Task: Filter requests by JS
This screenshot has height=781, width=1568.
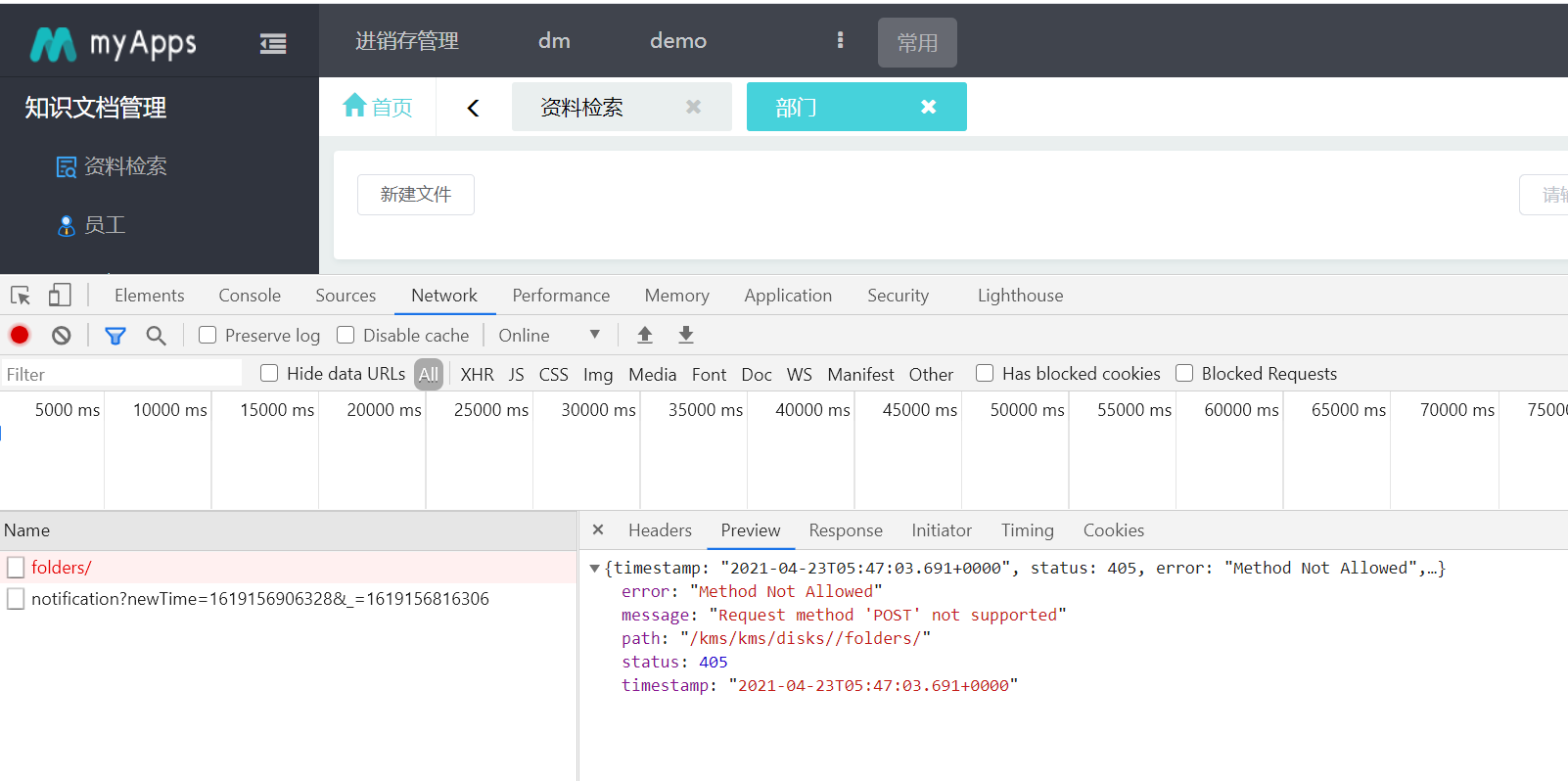Action: tap(516, 374)
